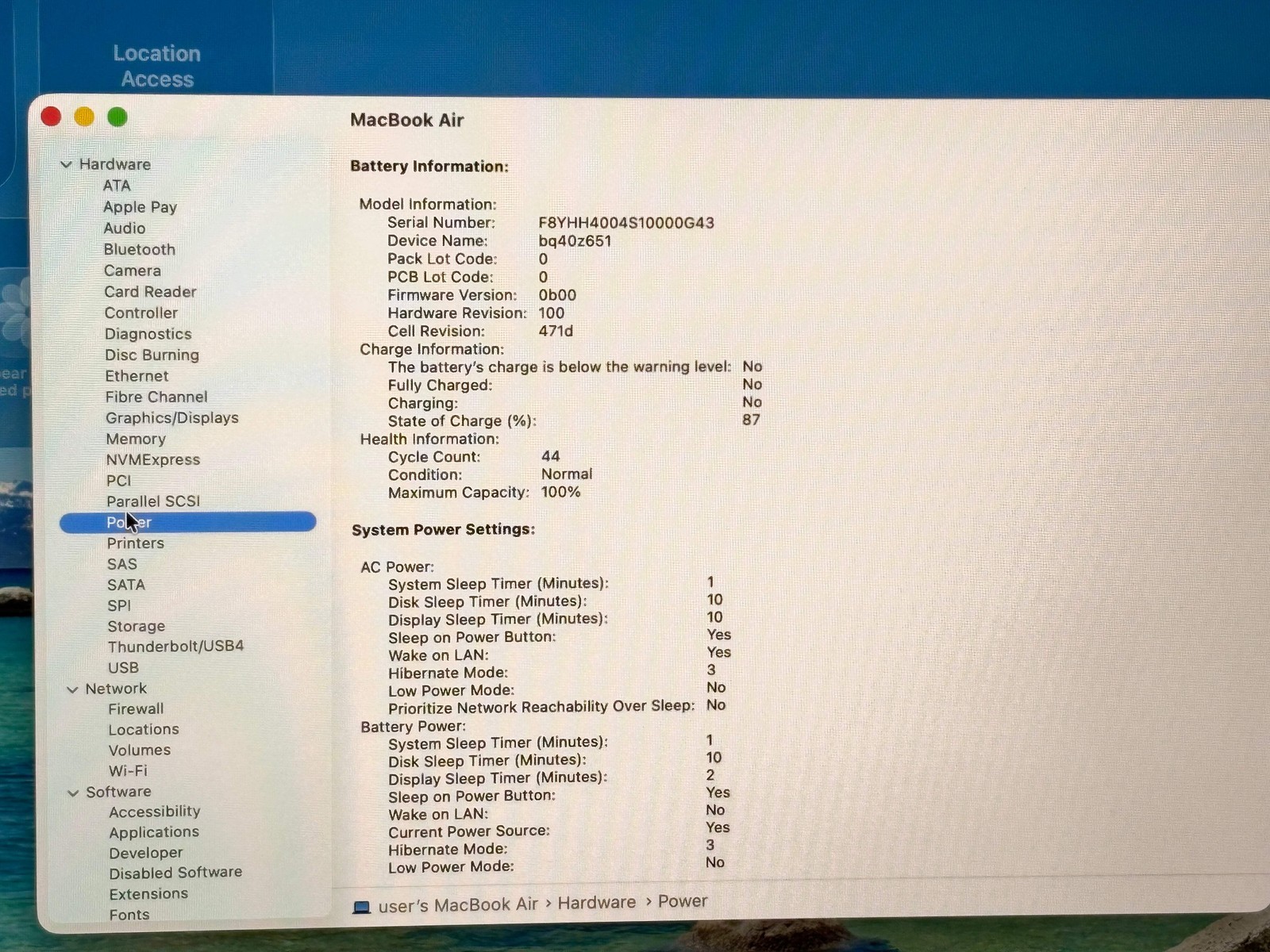This screenshot has height=952, width=1270.
Task: Click Location Access text in background window
Action: coord(157,66)
